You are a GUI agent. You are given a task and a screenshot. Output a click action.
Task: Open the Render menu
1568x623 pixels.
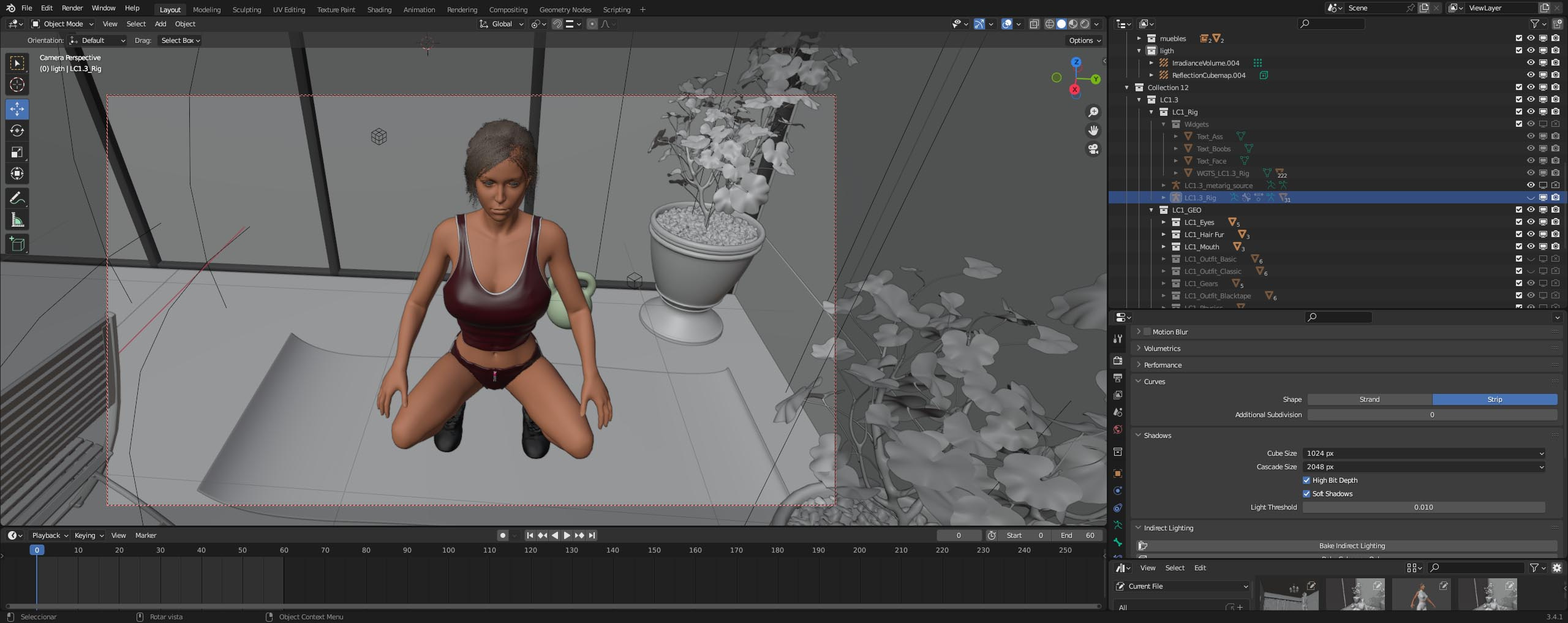[72, 8]
